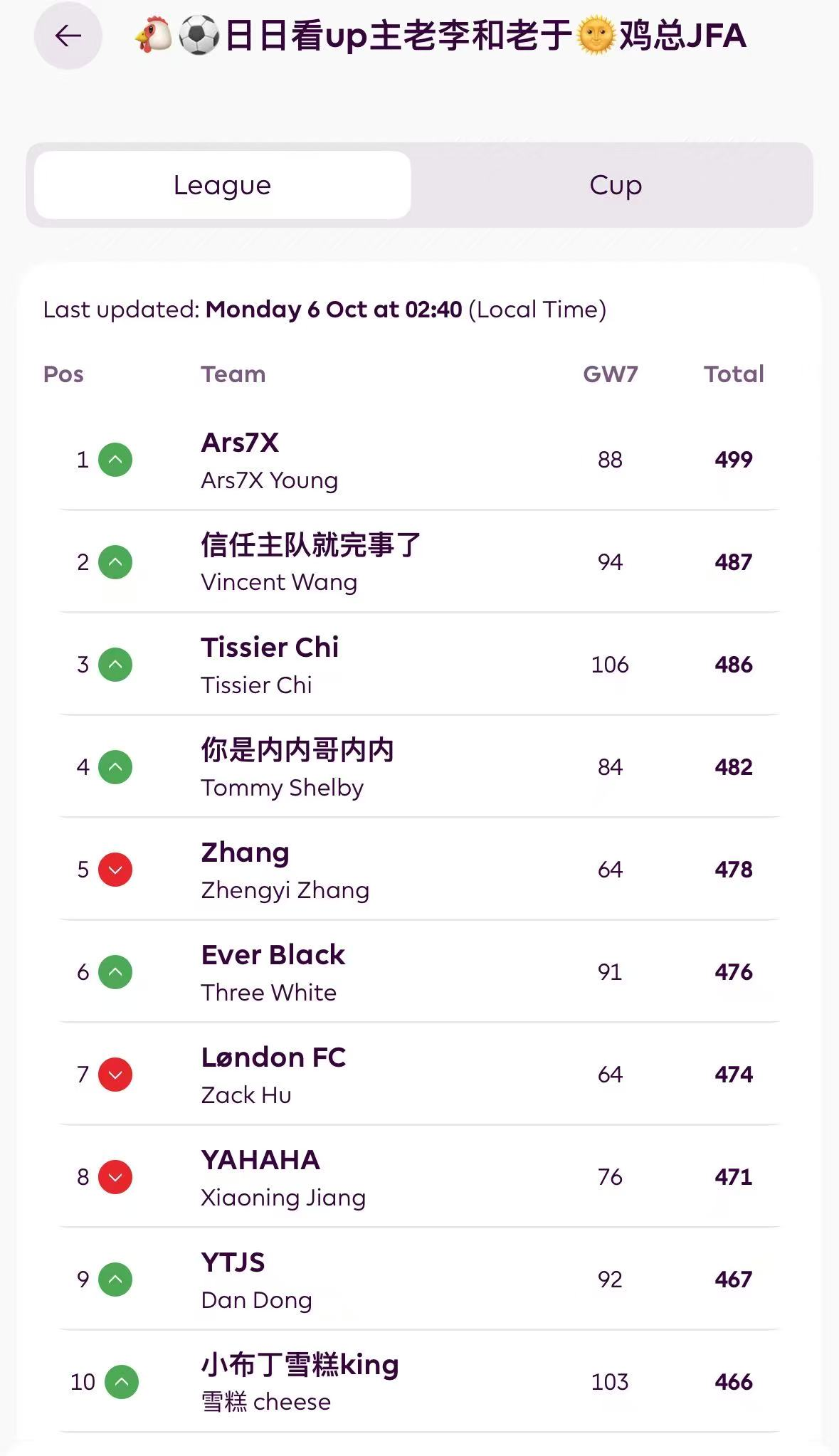
Task: Click the GW7 column header
Action: click(610, 374)
